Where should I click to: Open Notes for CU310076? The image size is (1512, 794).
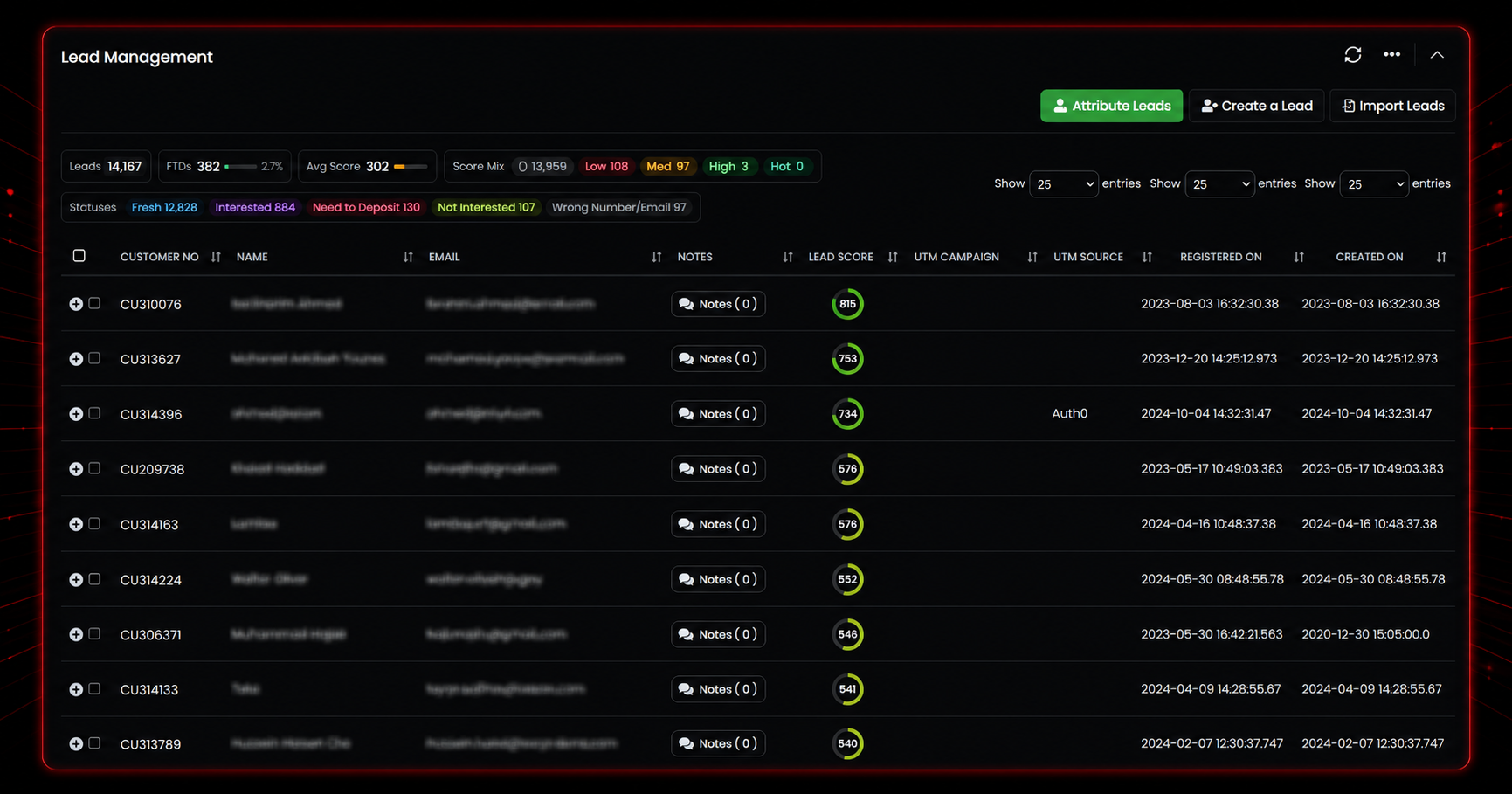click(718, 304)
